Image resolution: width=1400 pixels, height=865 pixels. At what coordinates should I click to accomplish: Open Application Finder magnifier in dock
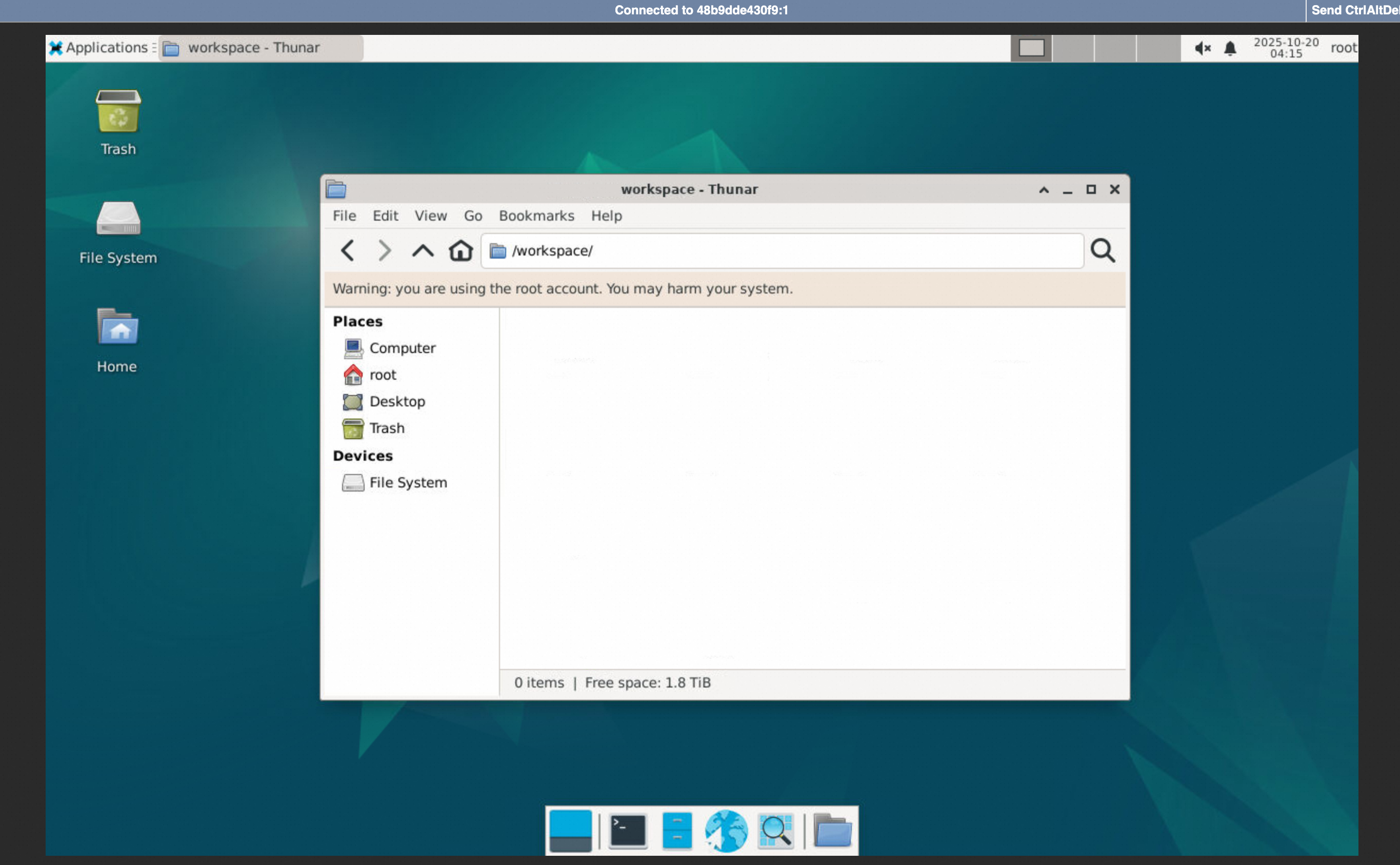click(x=775, y=830)
